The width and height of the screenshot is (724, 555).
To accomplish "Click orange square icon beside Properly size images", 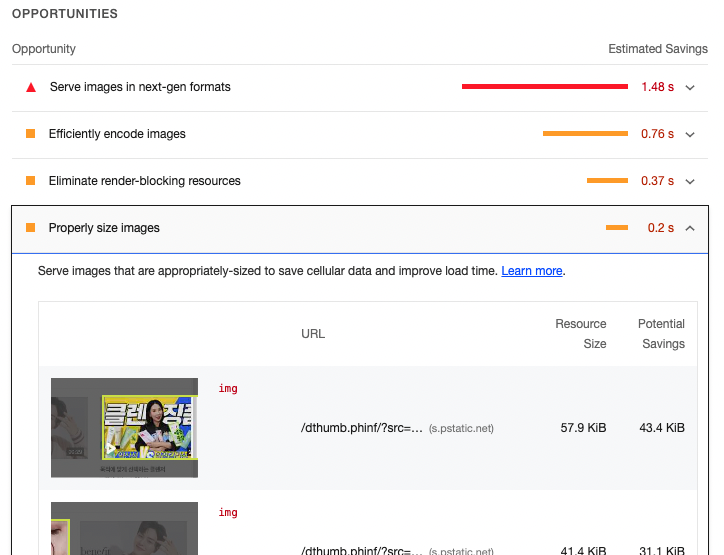I will 30,228.
